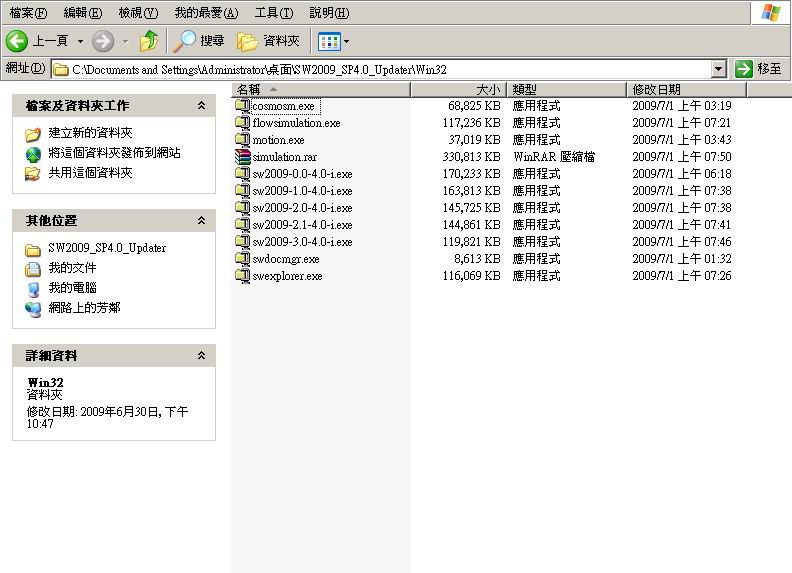792x573 pixels.
Task: Open the 工具(T) menu
Action: click(x=273, y=13)
